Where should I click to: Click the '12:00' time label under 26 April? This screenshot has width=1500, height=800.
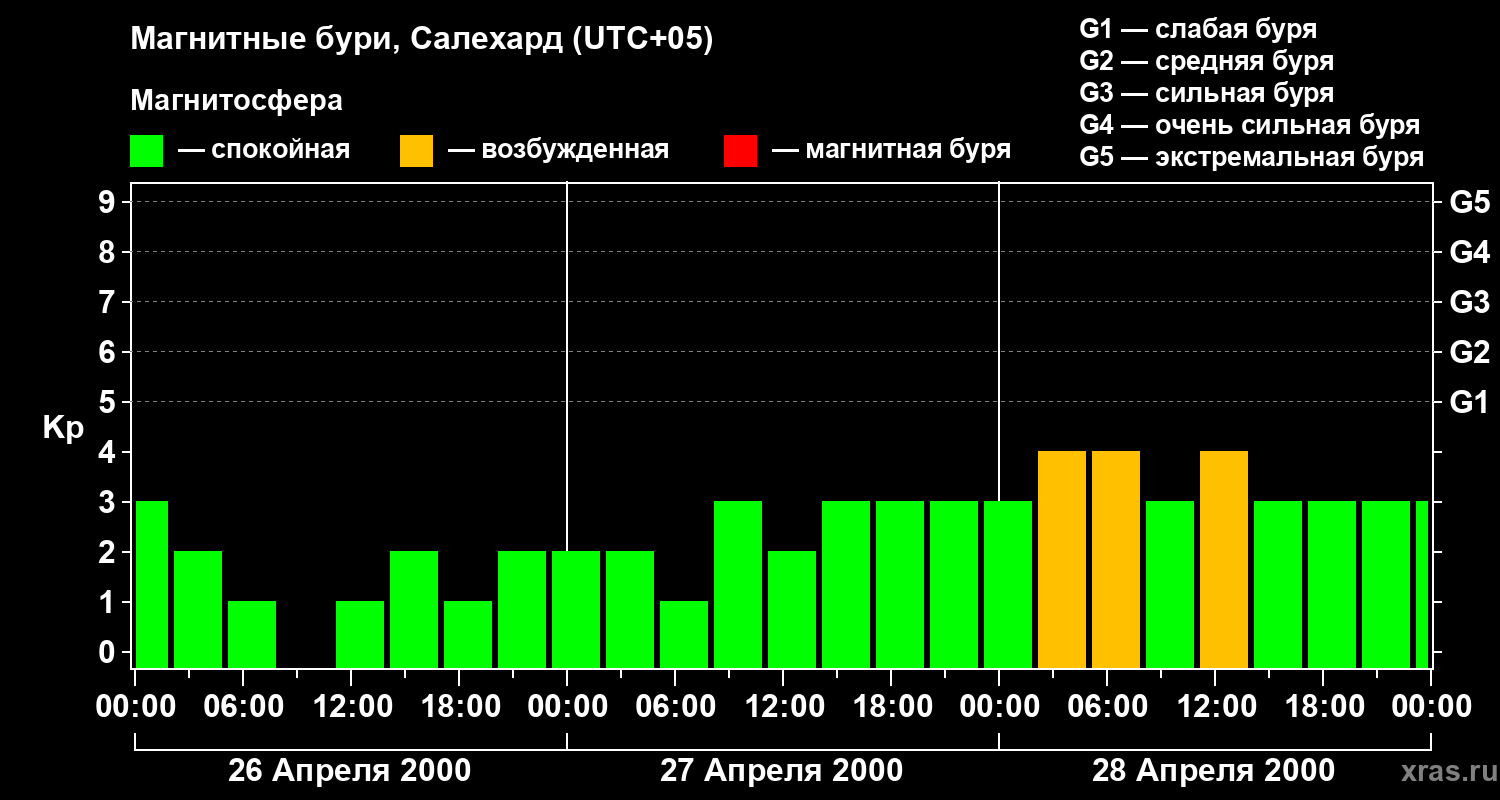tap(351, 706)
